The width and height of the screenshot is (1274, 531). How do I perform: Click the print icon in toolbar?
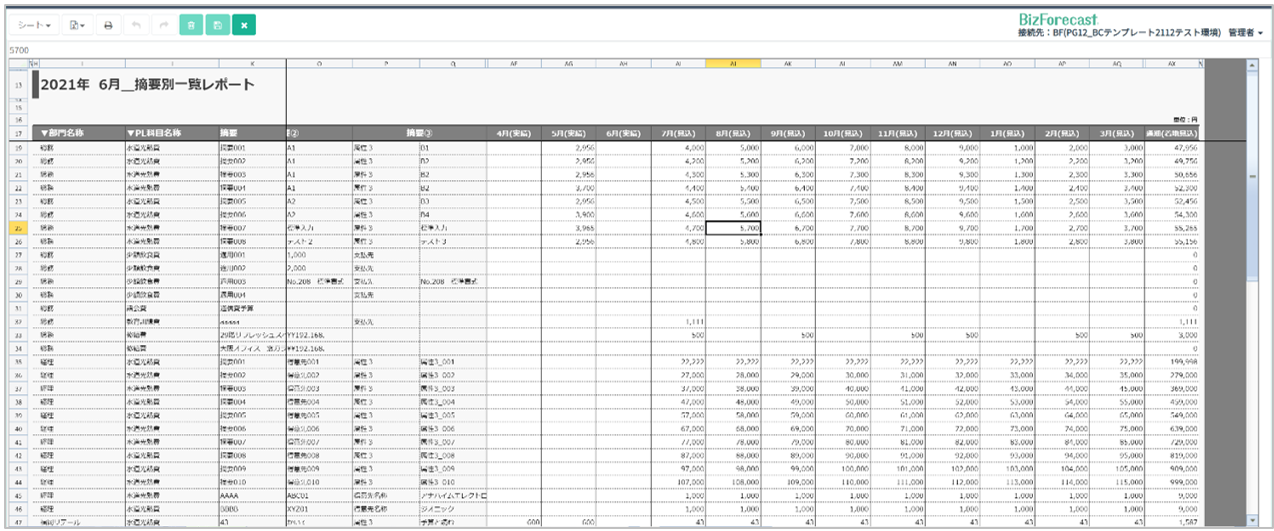(x=108, y=25)
